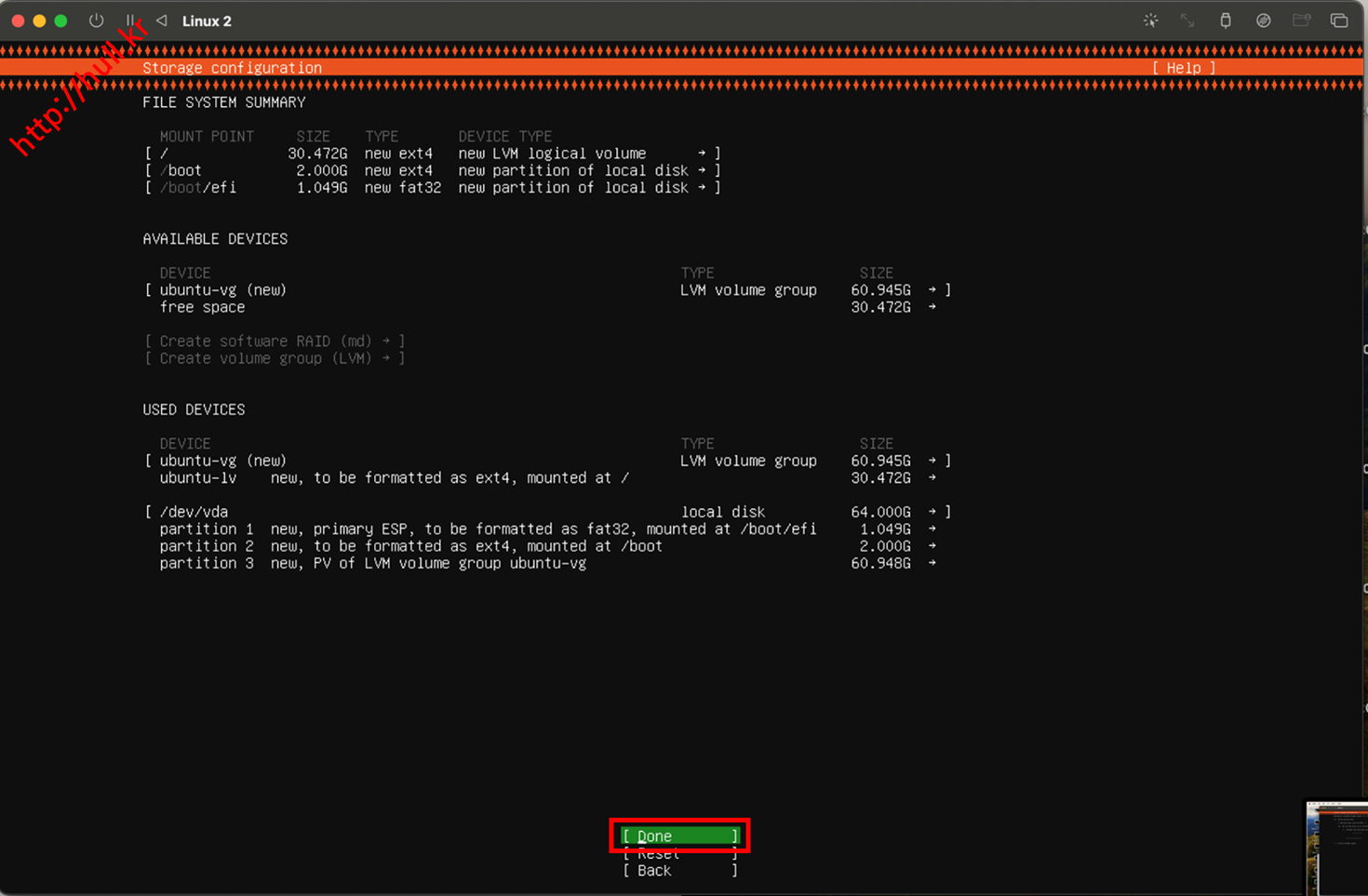The height and width of the screenshot is (896, 1368).
Task: Click the brightness/cursor capture icon
Action: click(1151, 20)
